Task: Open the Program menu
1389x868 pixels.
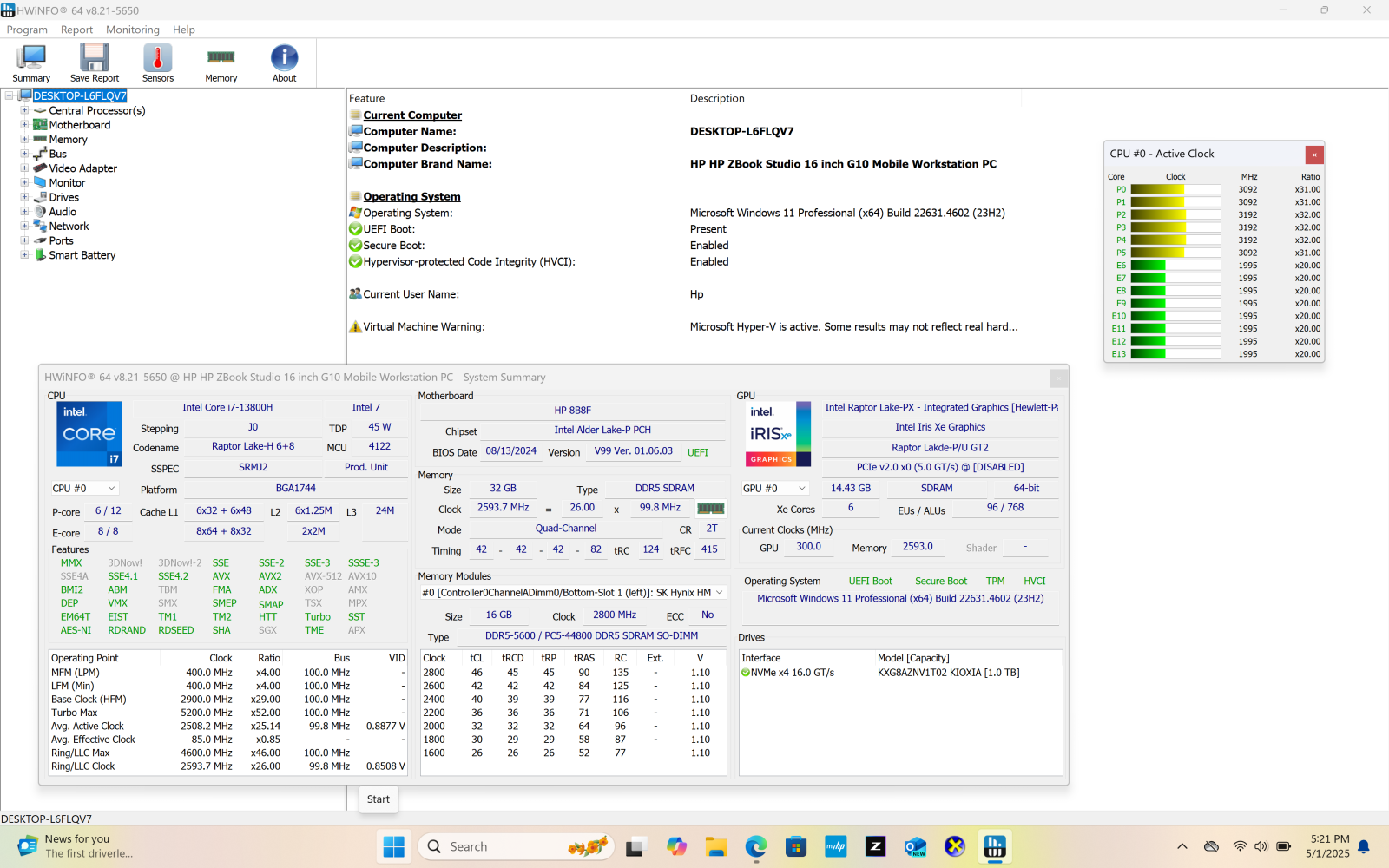Action: tap(27, 30)
